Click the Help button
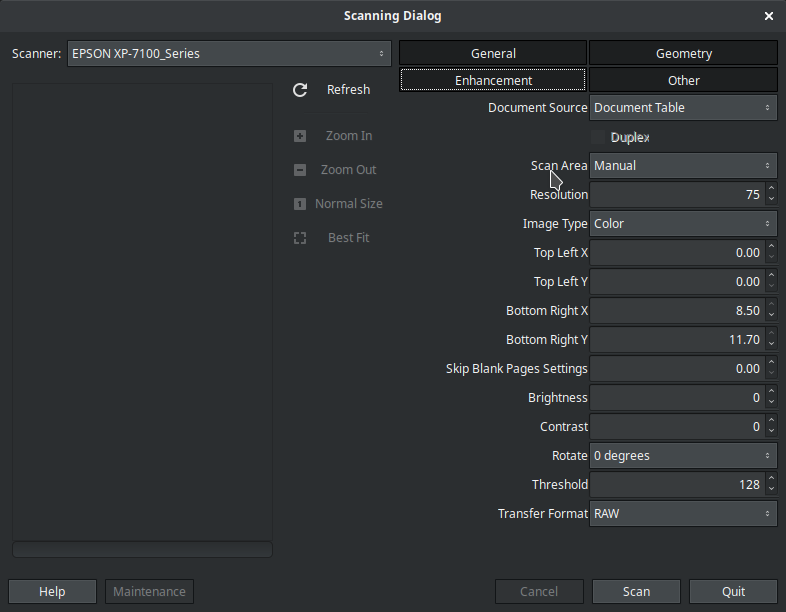This screenshot has height=612, width=786. 52,592
